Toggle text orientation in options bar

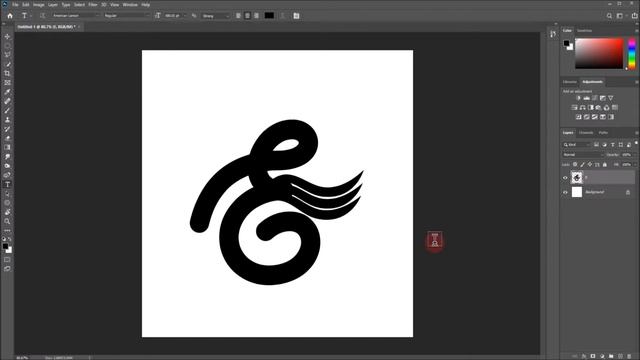[x=42, y=16]
